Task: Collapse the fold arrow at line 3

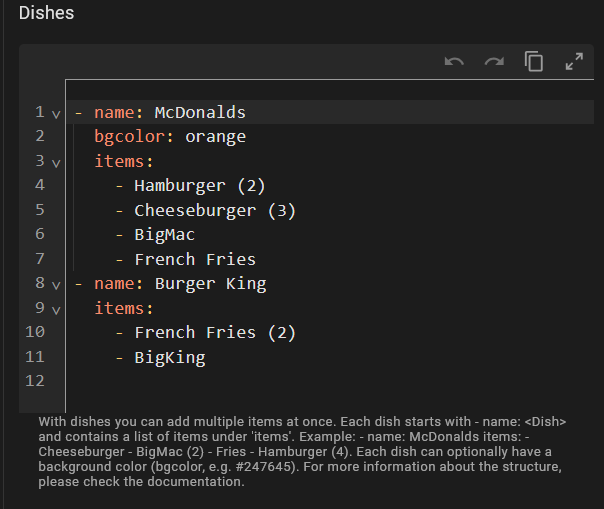Action: [x=56, y=163]
